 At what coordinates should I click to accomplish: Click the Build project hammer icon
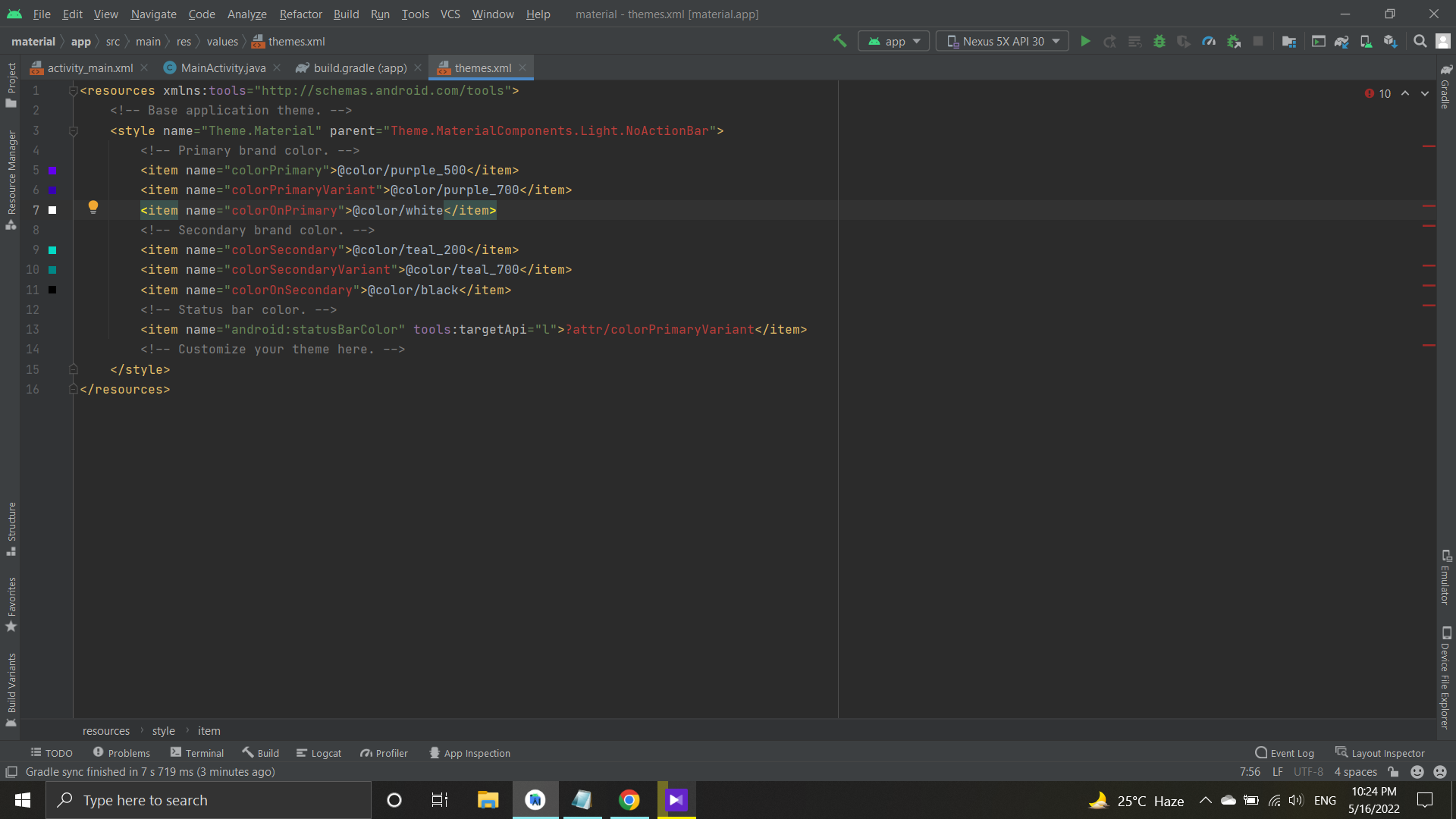click(840, 41)
